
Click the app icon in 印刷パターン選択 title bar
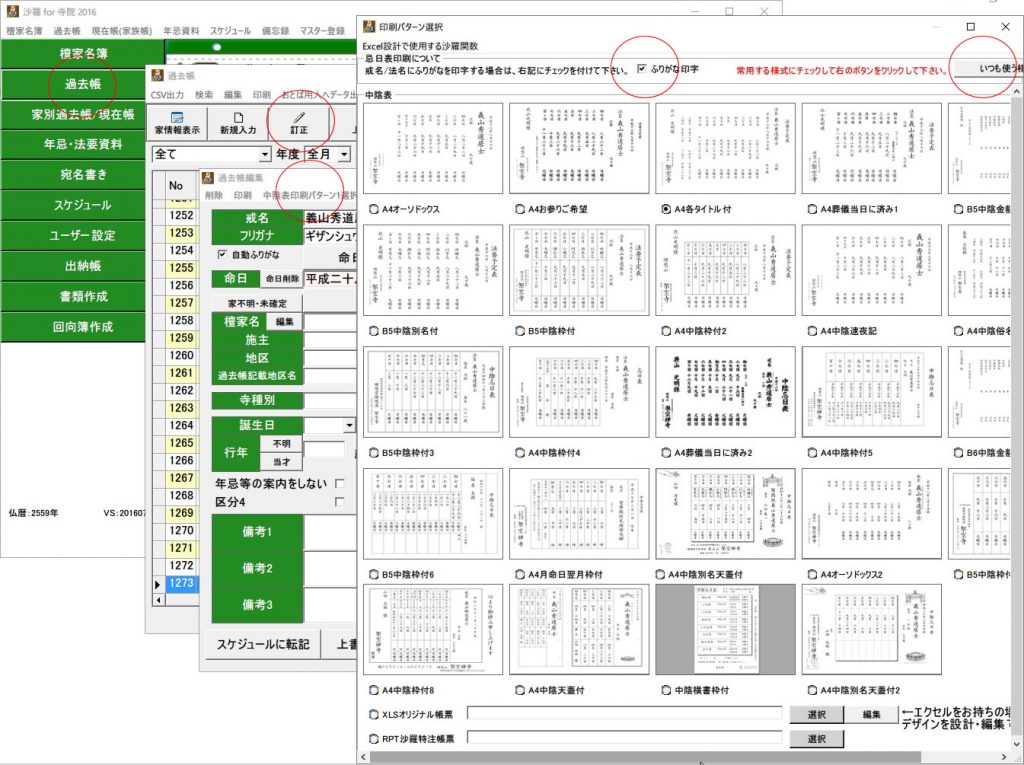[369, 26]
